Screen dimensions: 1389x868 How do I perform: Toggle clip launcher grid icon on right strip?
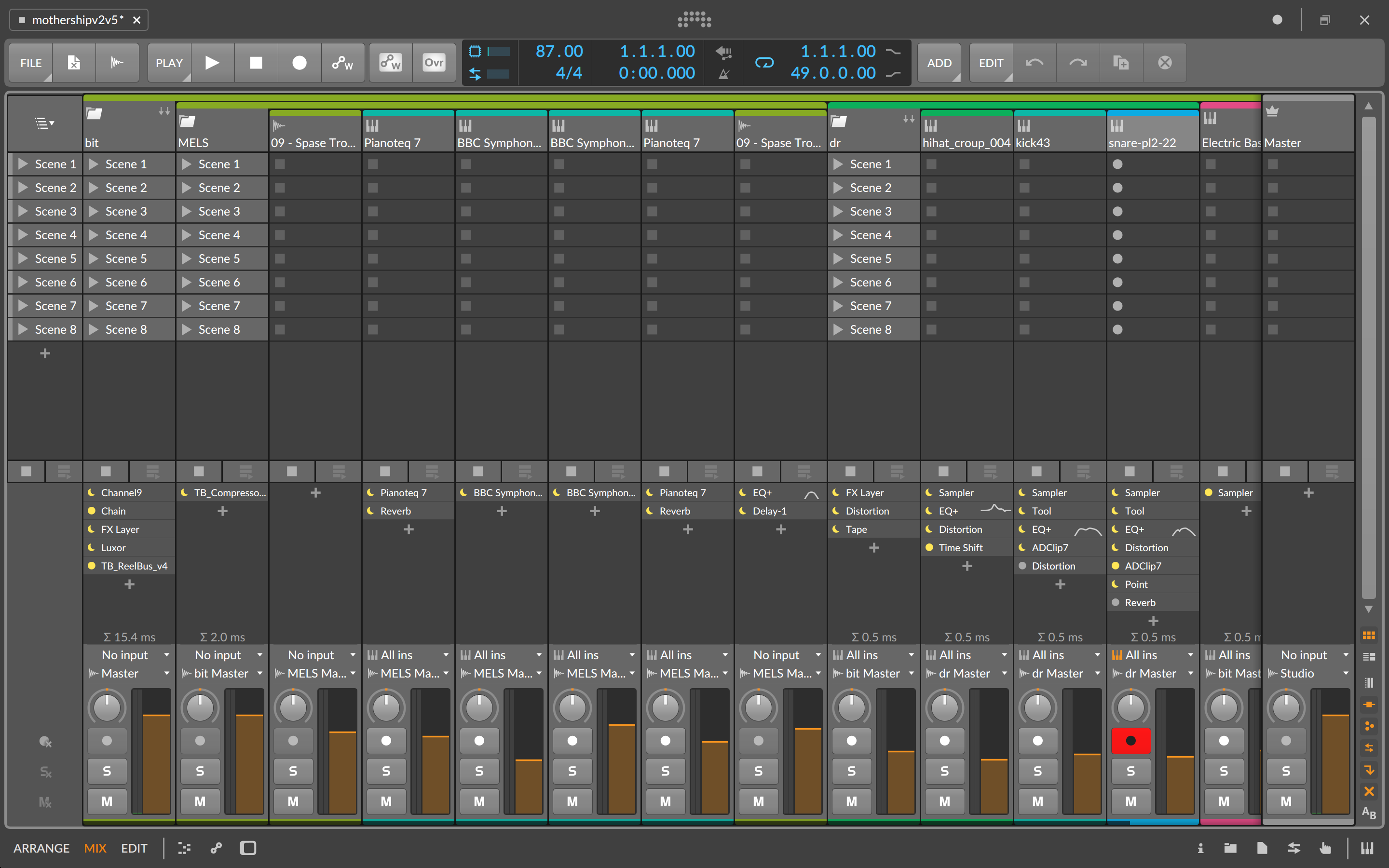tap(1369, 636)
